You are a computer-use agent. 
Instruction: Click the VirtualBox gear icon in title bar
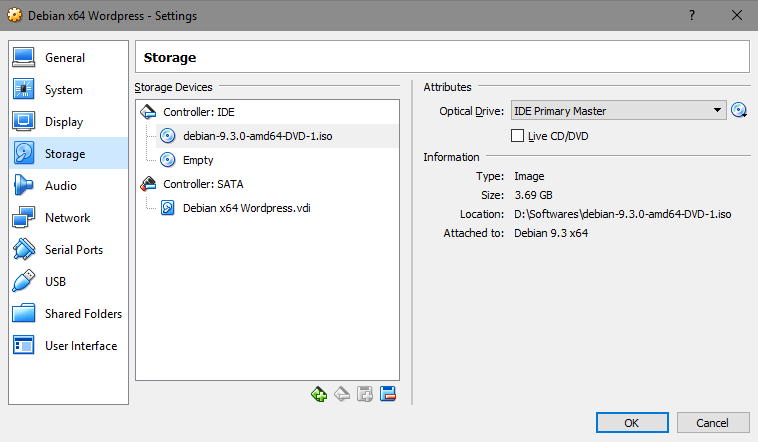(x=15, y=15)
